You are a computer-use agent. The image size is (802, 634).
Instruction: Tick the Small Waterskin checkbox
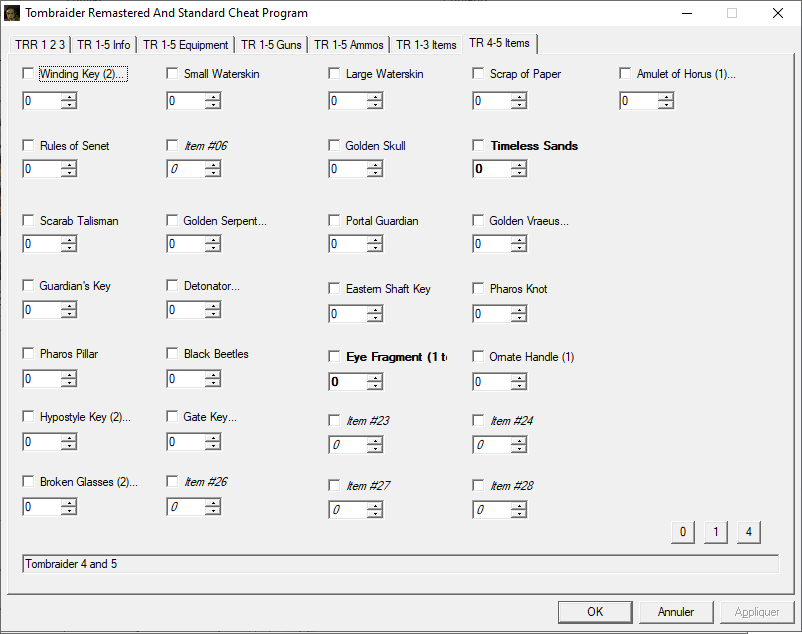172,74
